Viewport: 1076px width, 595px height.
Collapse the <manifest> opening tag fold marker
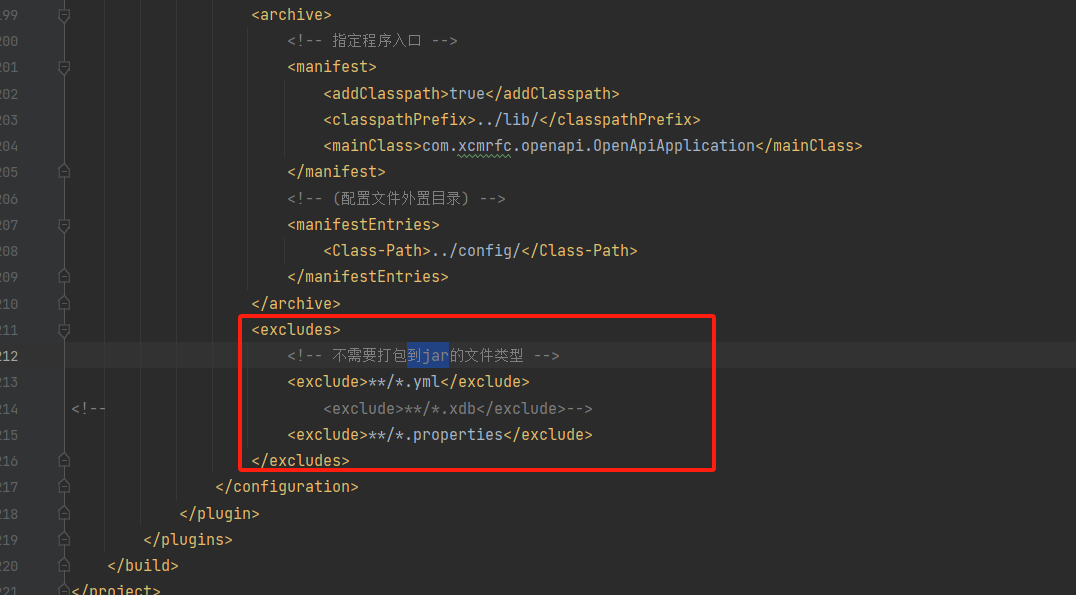(x=64, y=68)
